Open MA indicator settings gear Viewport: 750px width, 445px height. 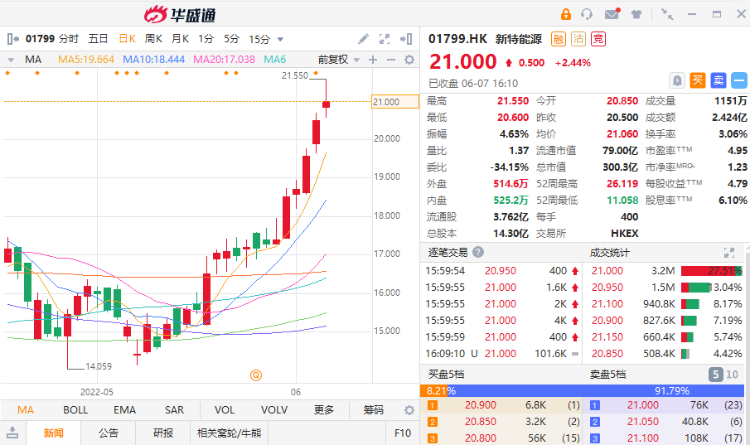pyautogui.click(x=409, y=60)
